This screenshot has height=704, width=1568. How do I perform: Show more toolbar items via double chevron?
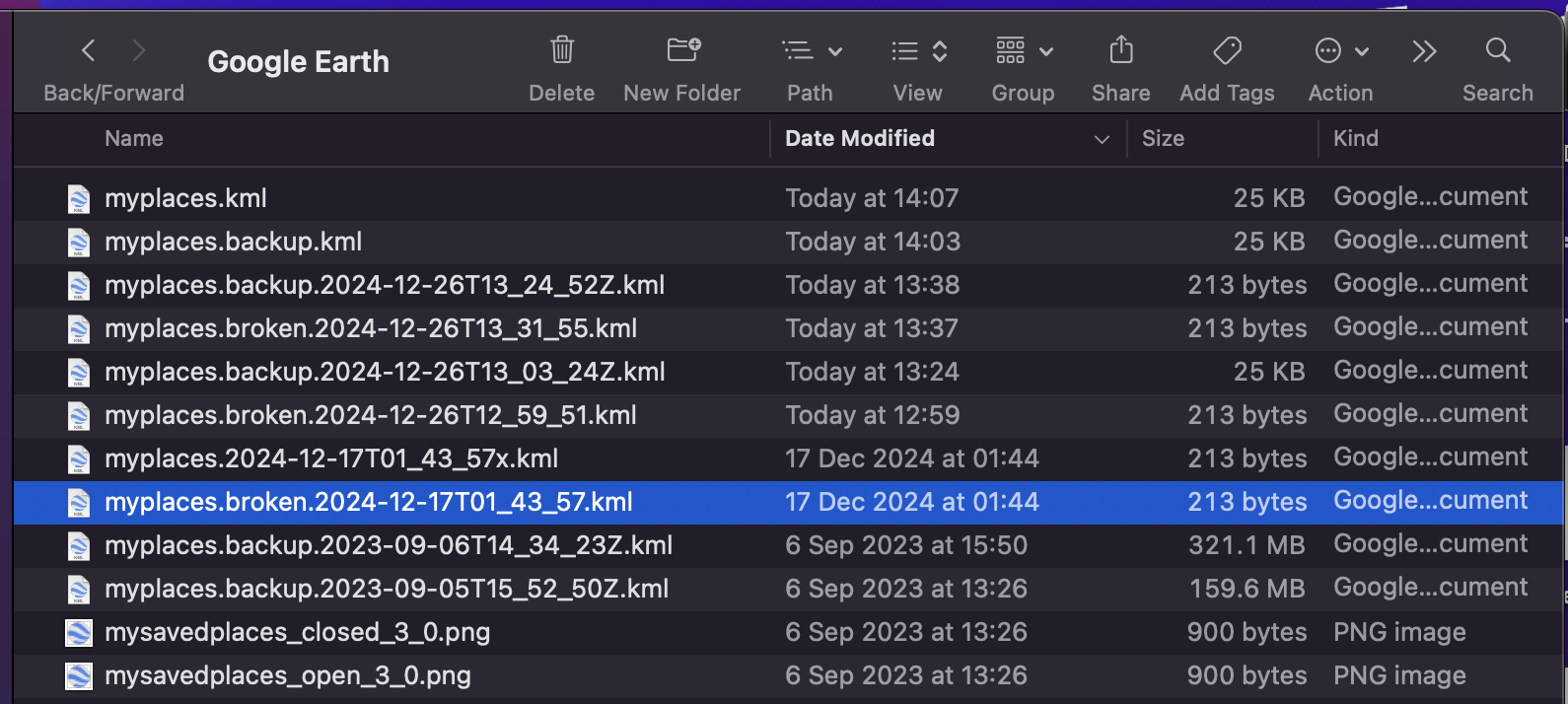[1424, 51]
